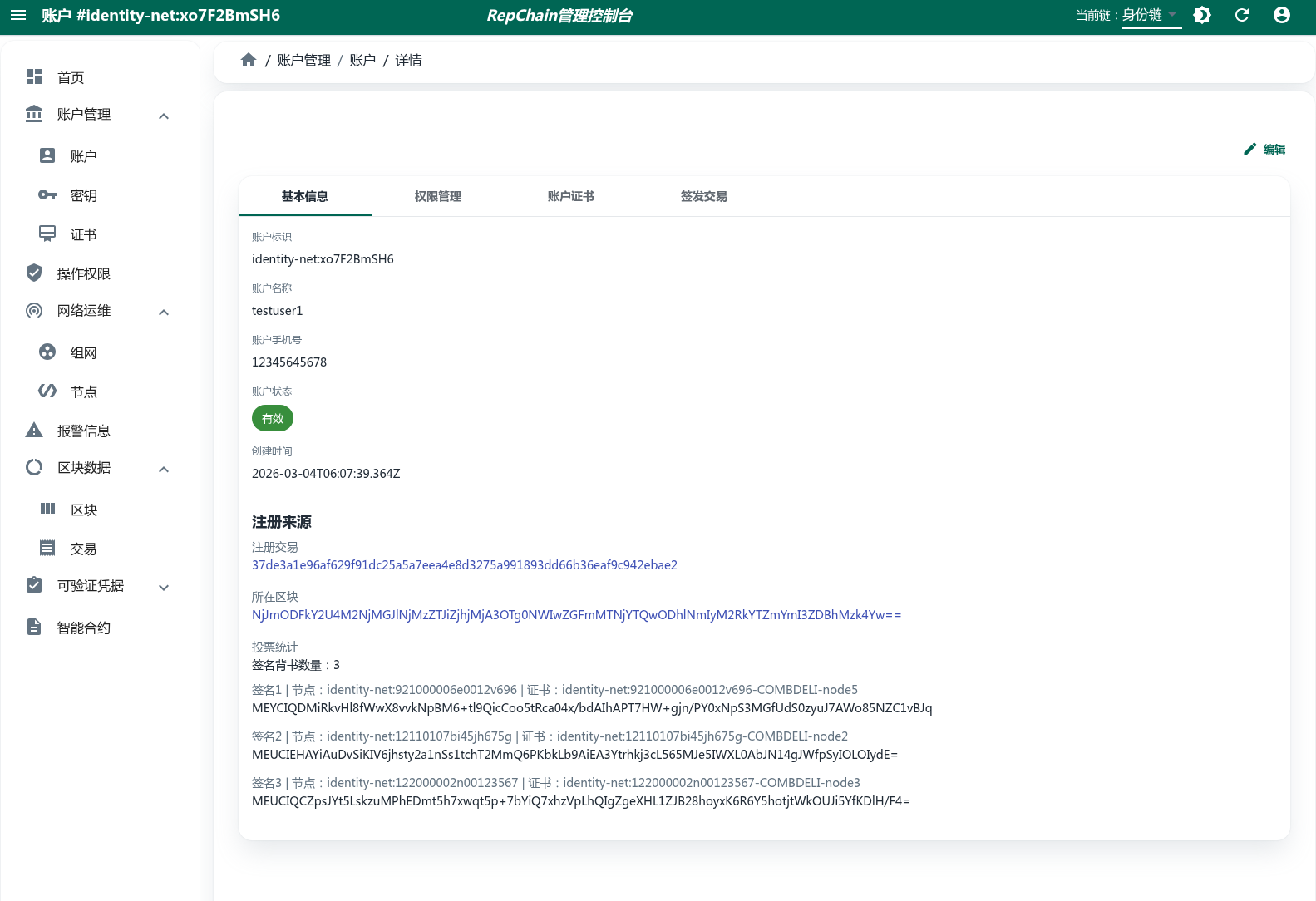Toggle dark/light theme brightness icon

click(x=1202, y=15)
